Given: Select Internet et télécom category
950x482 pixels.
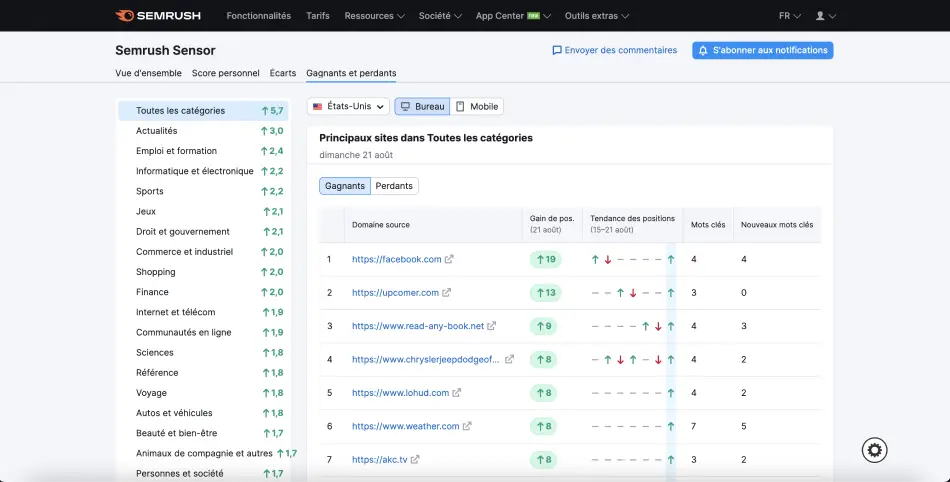Looking at the screenshot, I should pos(203,312).
